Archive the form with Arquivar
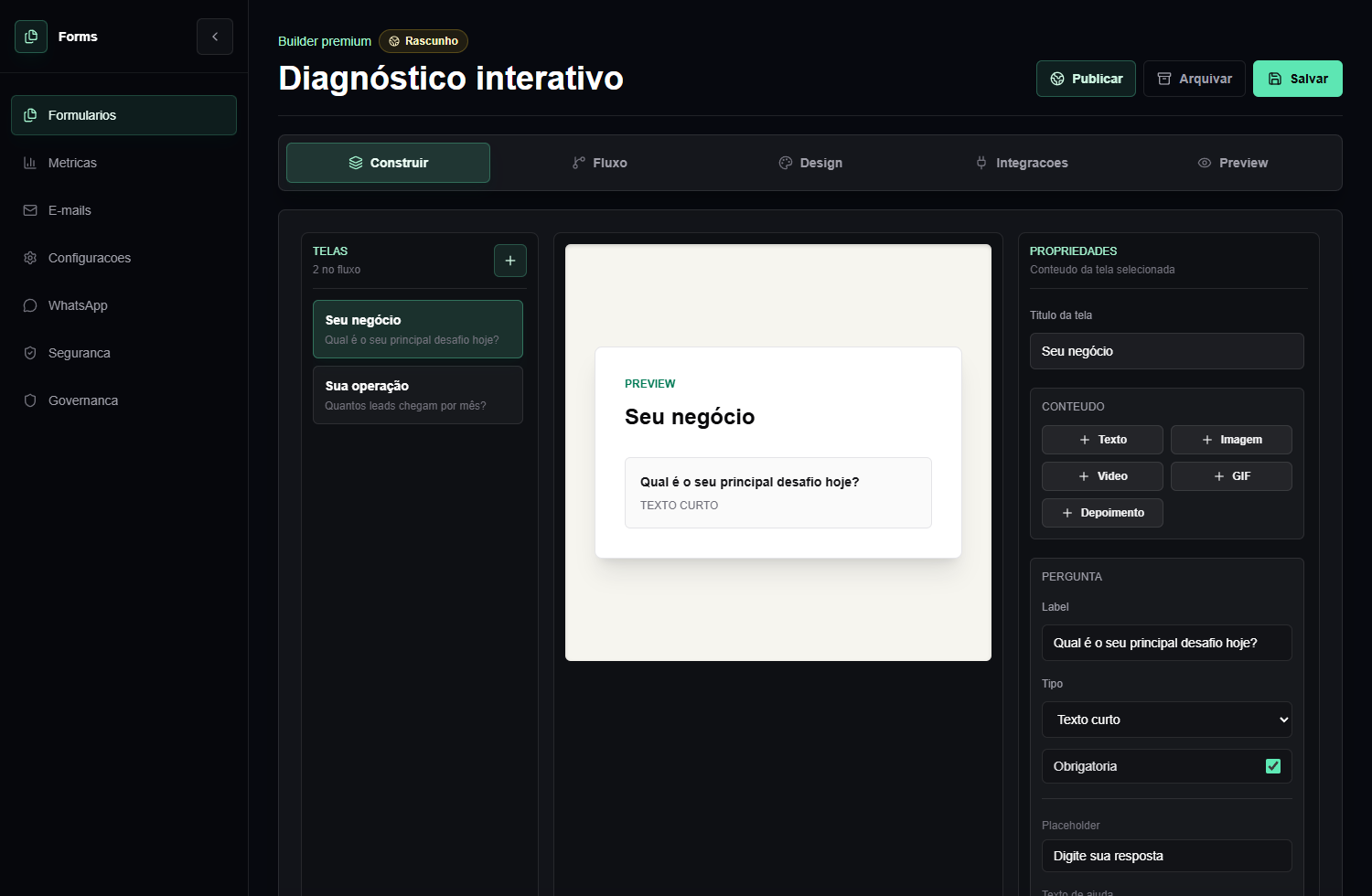The width and height of the screenshot is (1372, 896). (x=1195, y=79)
